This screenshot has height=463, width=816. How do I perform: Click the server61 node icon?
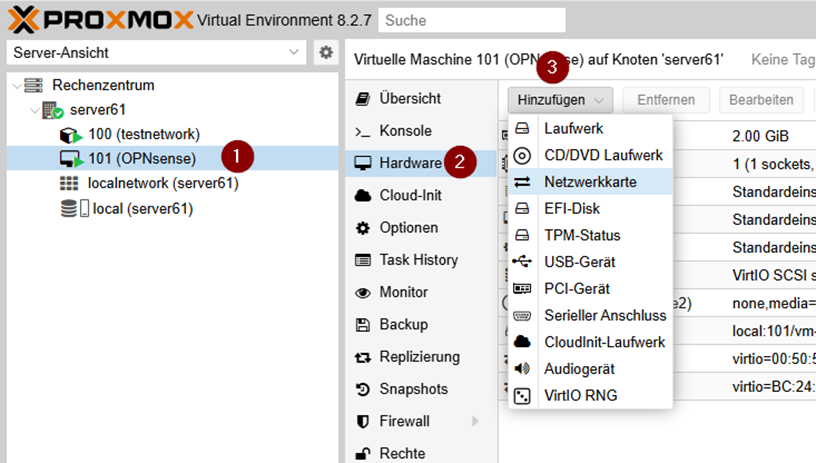(x=53, y=110)
